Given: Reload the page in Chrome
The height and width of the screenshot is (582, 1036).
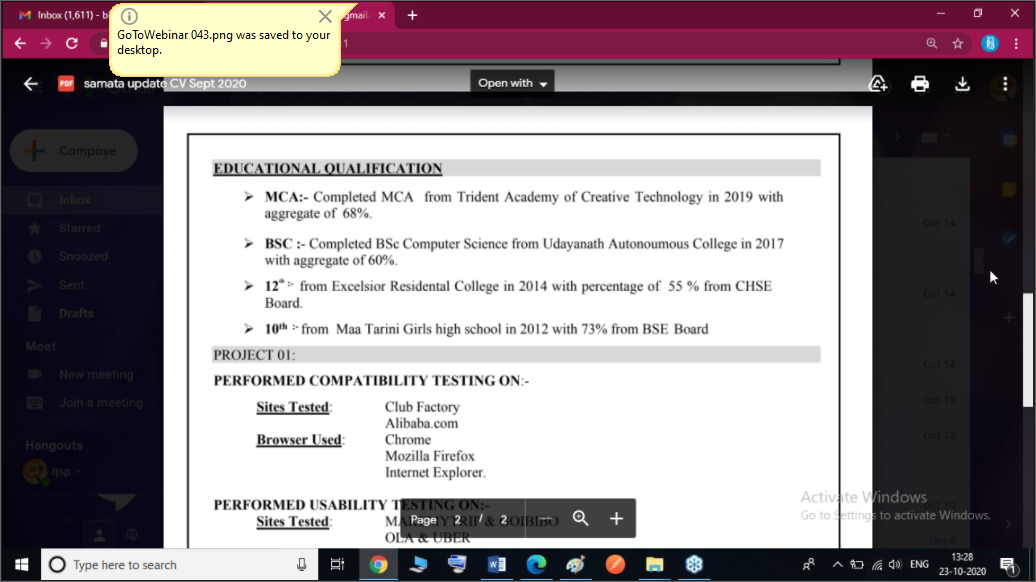Looking at the screenshot, I should (72, 44).
